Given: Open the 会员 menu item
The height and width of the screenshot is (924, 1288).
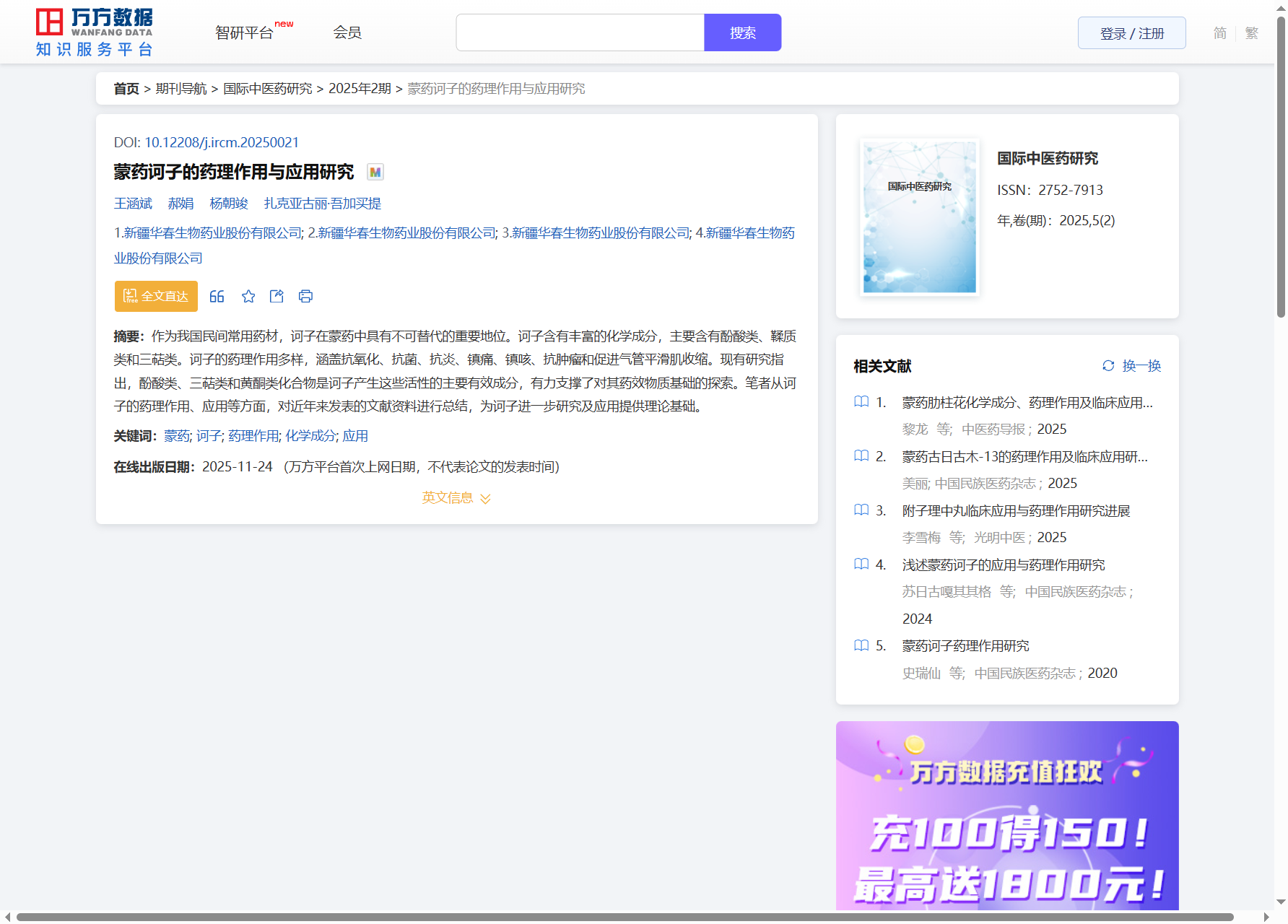Looking at the screenshot, I should [x=347, y=32].
